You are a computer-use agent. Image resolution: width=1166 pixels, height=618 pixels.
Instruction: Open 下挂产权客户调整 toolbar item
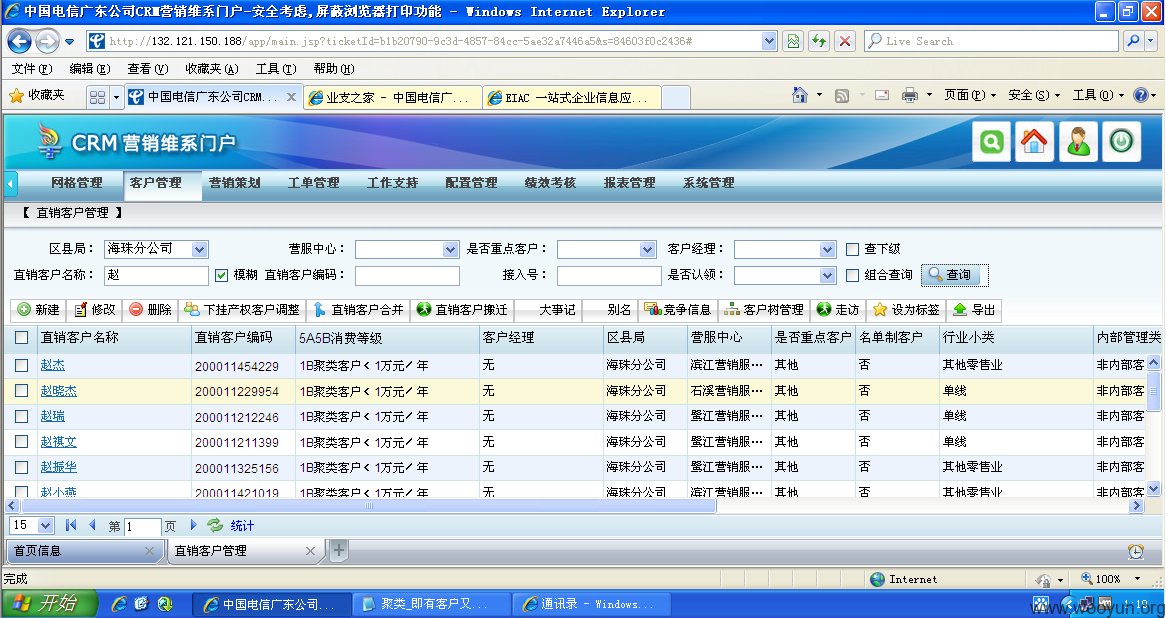click(x=242, y=309)
